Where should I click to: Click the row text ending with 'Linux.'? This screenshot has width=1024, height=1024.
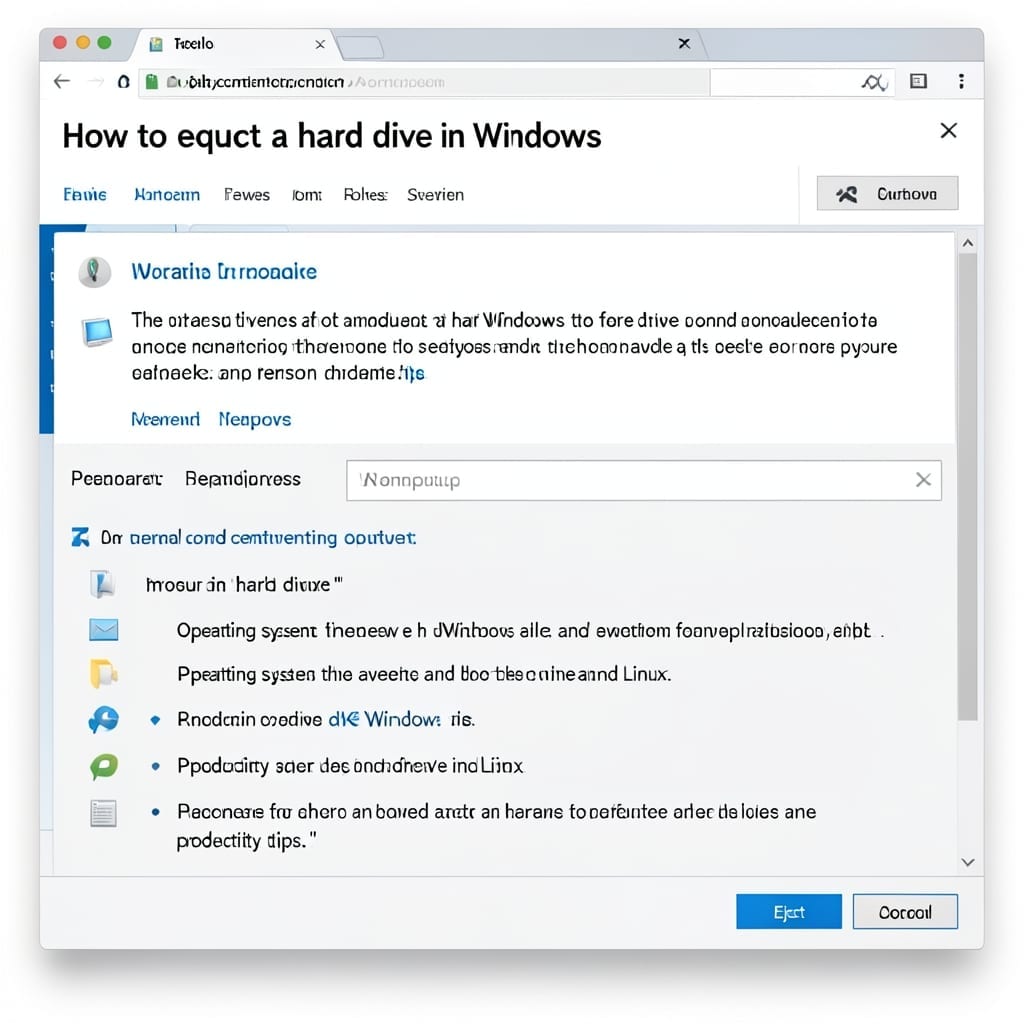pyautogui.click(x=424, y=674)
